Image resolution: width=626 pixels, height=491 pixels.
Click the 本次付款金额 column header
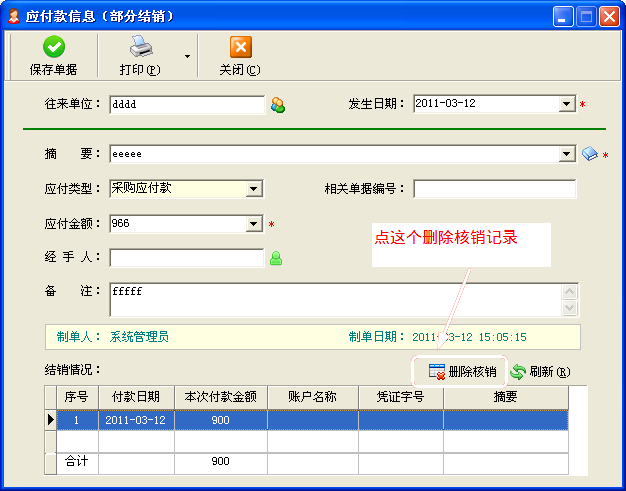[x=220, y=397]
